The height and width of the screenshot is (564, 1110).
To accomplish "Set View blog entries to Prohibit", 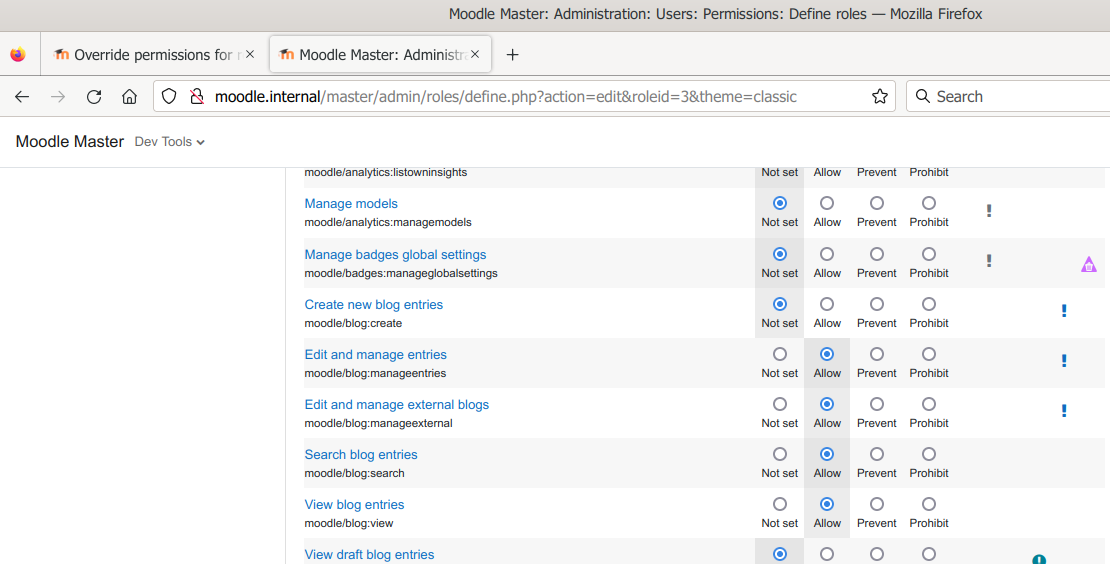I will [x=929, y=505].
